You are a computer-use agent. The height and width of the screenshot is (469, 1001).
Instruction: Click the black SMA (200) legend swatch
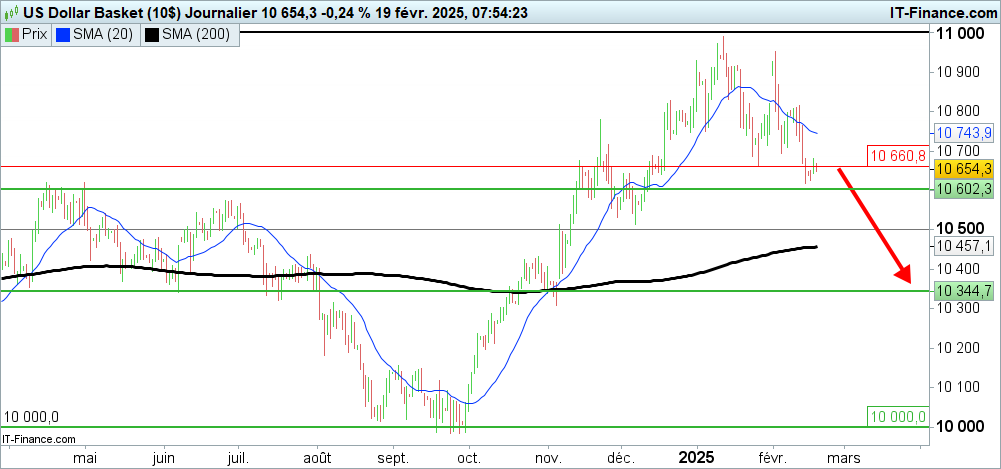point(151,34)
